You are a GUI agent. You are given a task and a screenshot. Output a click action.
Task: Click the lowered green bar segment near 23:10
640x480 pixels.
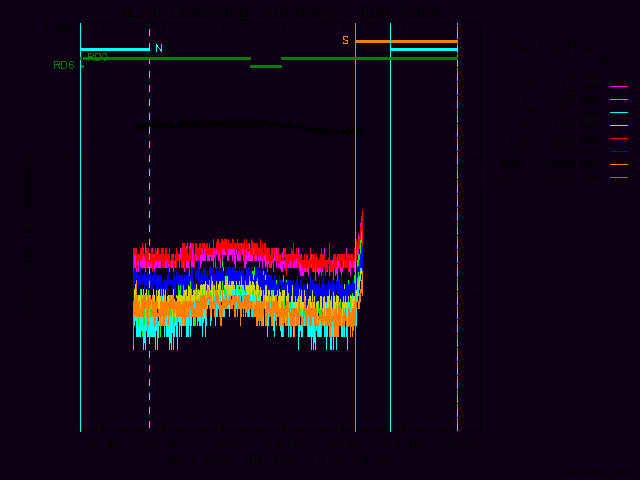(x=266, y=67)
